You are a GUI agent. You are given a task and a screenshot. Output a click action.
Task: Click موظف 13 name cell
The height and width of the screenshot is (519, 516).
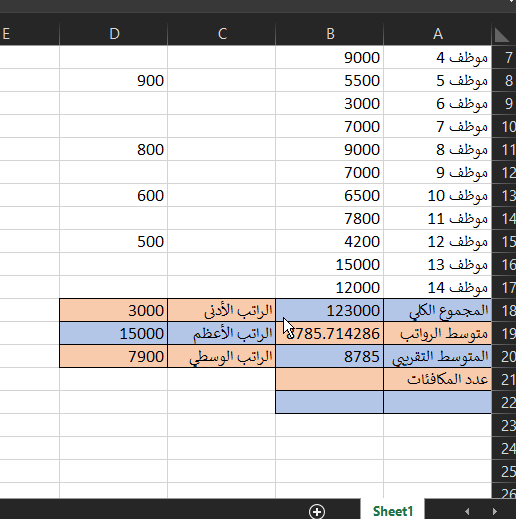(438, 264)
